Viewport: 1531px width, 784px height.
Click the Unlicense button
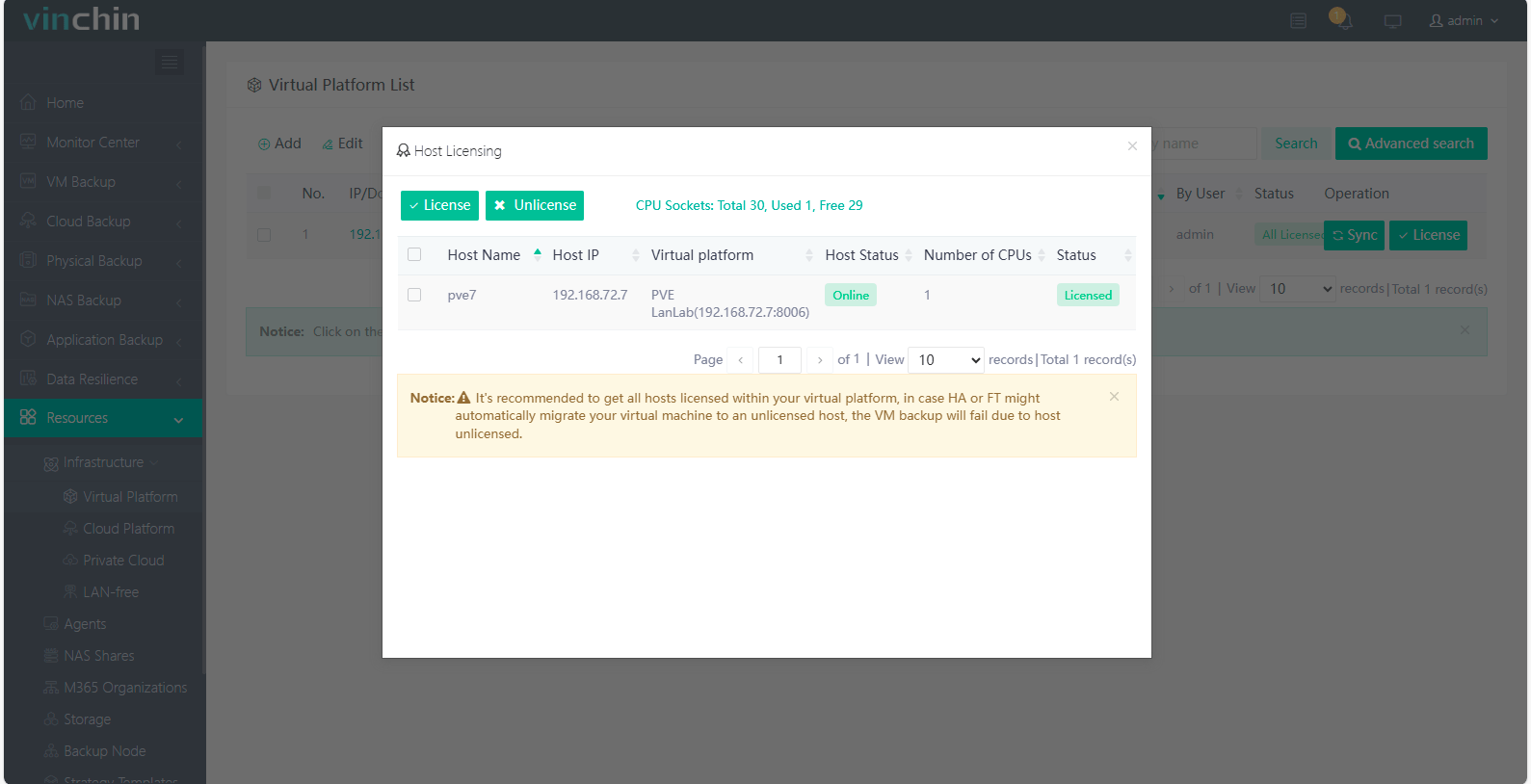[535, 205]
